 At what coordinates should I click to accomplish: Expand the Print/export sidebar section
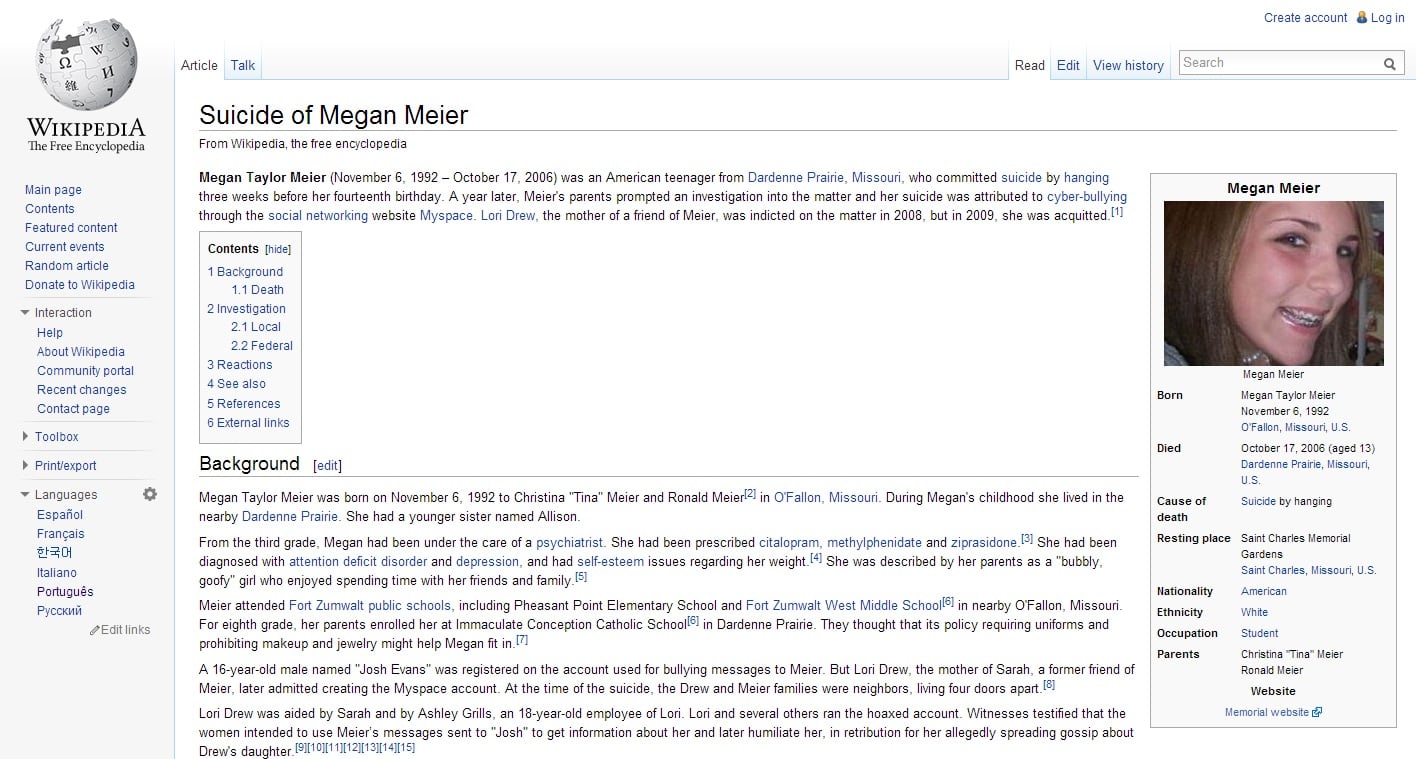click(x=26, y=466)
